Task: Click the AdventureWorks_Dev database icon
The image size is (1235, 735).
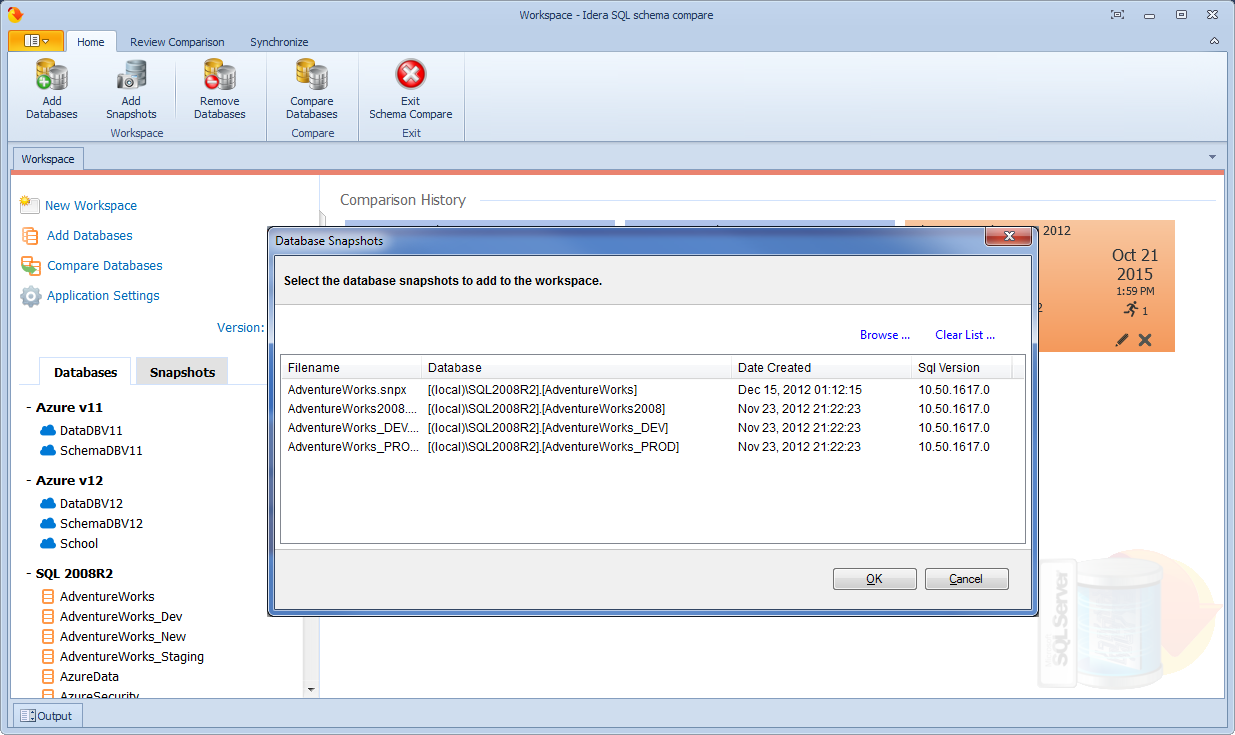Action: [48, 616]
